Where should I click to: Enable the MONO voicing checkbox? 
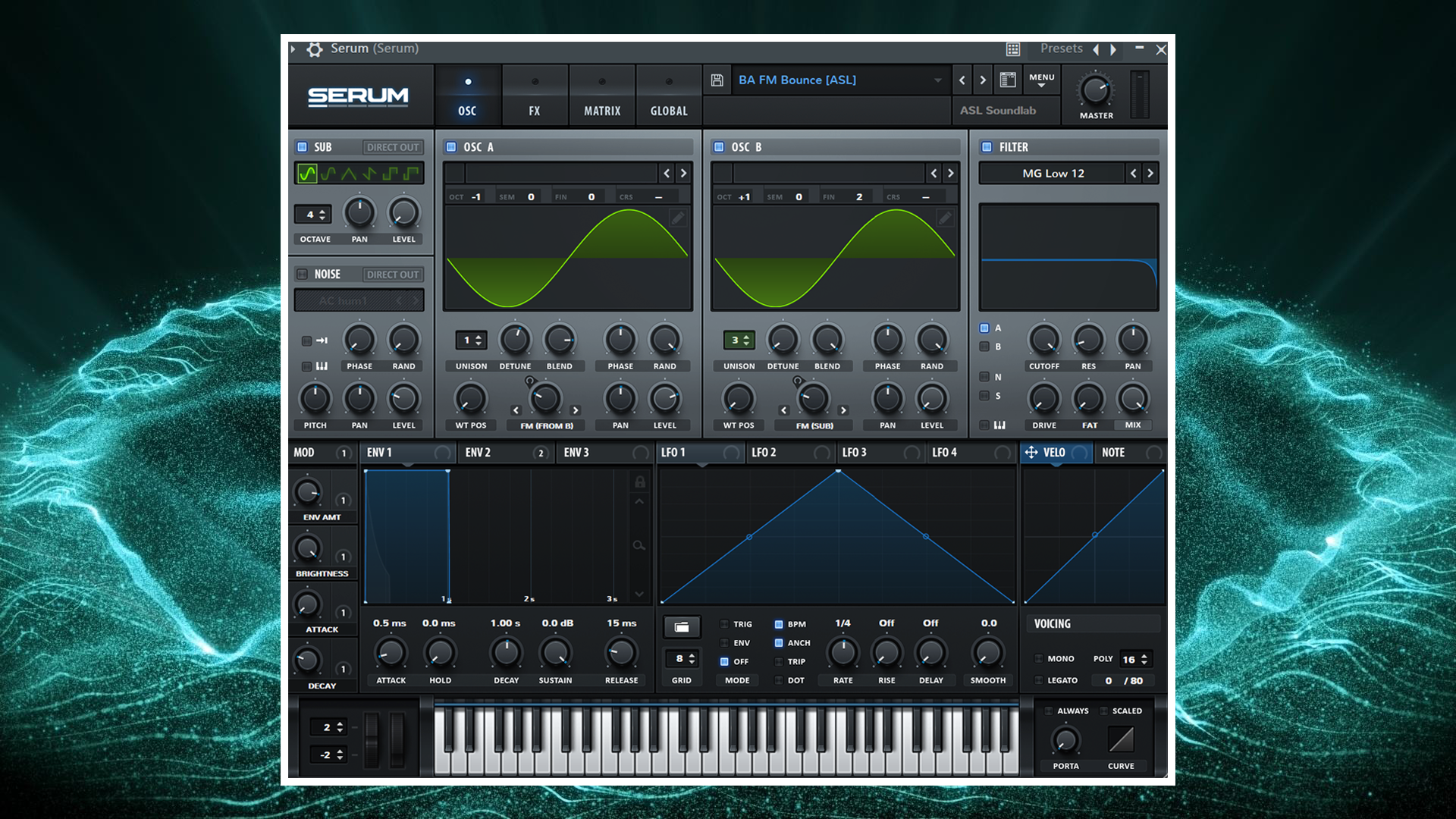[x=1039, y=658]
